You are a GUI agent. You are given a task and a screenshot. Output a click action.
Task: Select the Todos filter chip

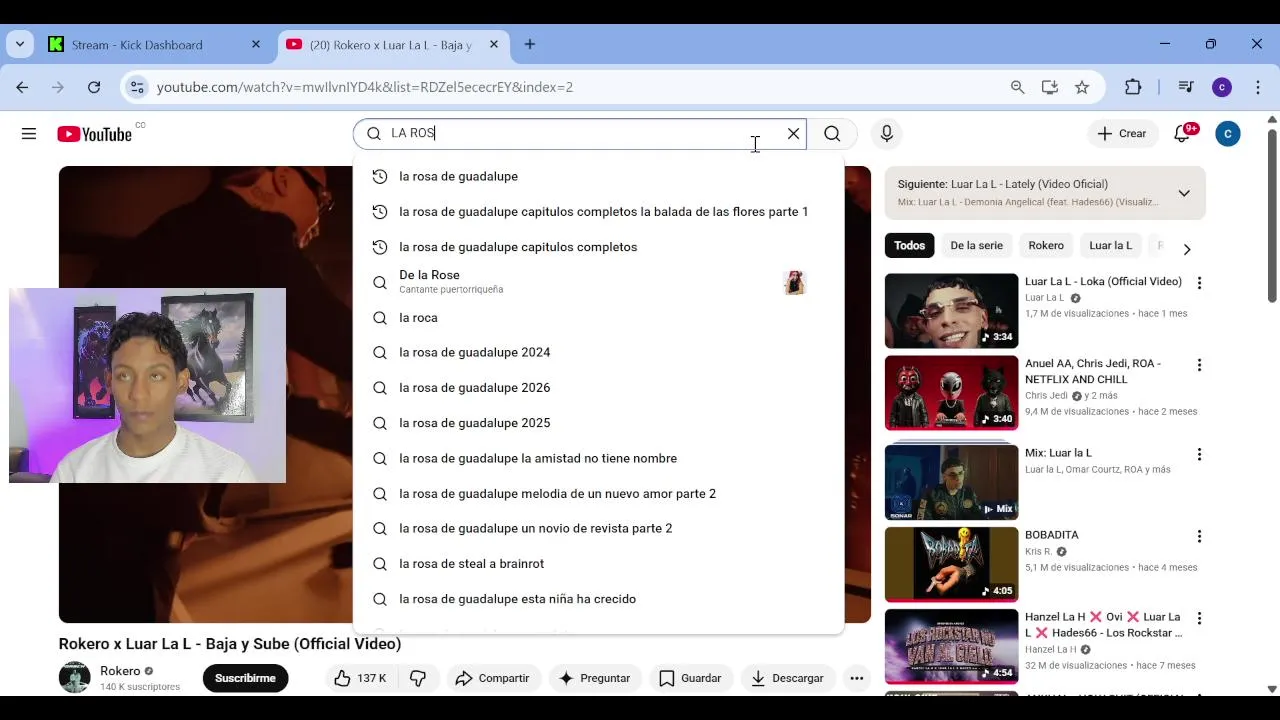[910, 245]
